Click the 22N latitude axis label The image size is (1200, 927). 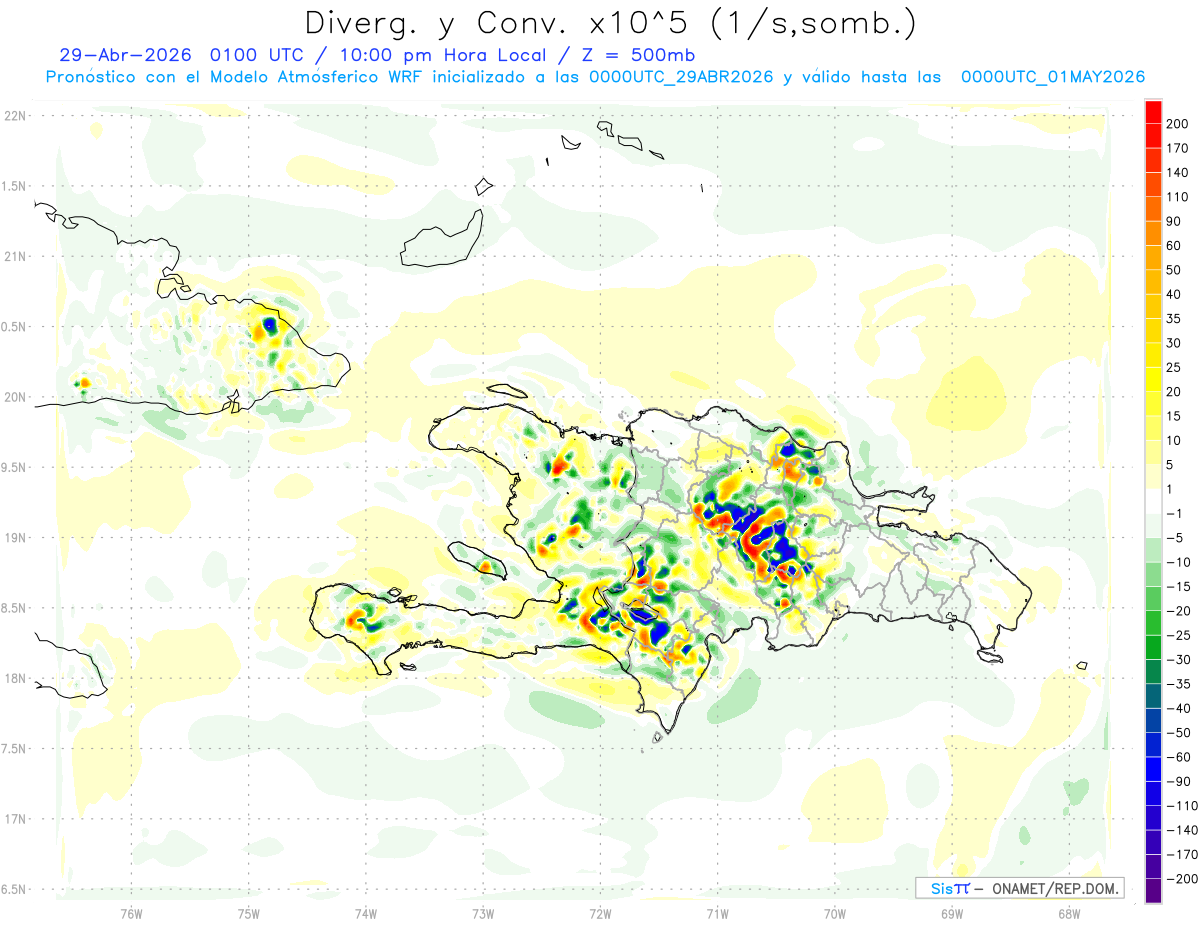[14, 116]
